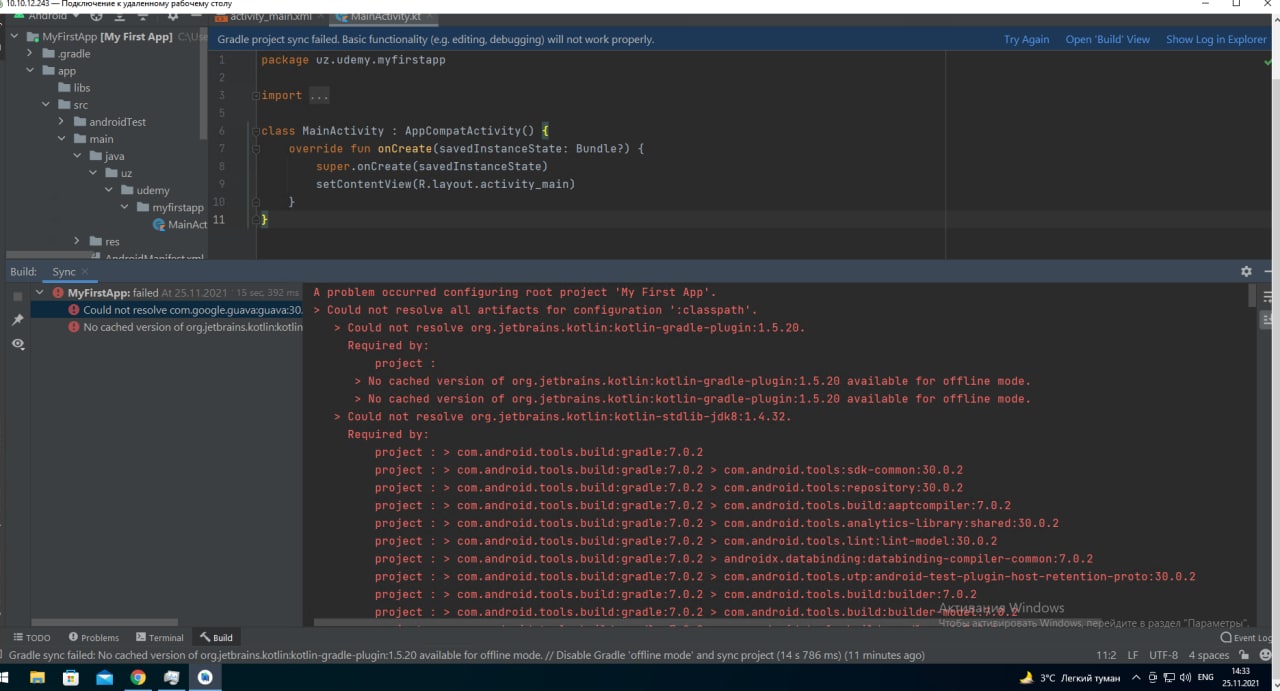Open the 'Build' View link
The height and width of the screenshot is (691, 1280).
click(1108, 40)
